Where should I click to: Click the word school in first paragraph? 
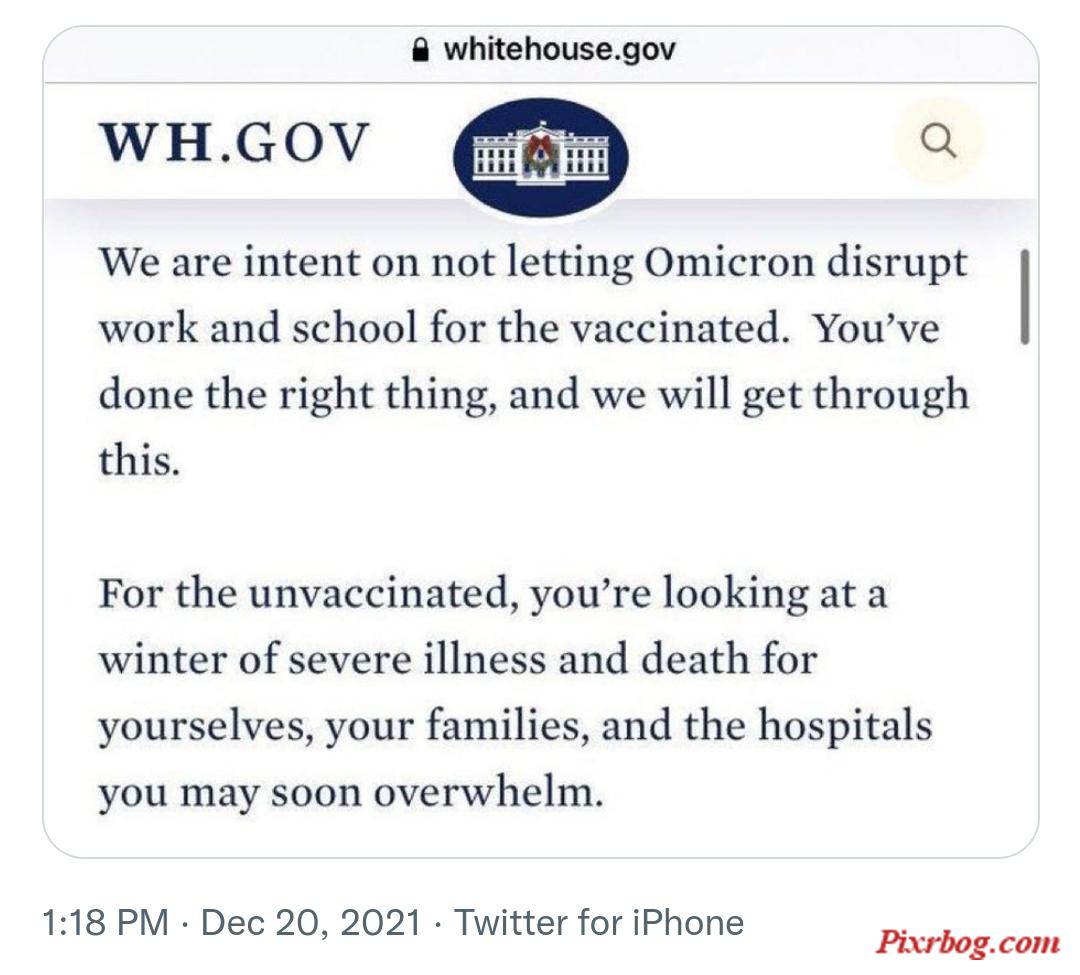tap(355, 327)
